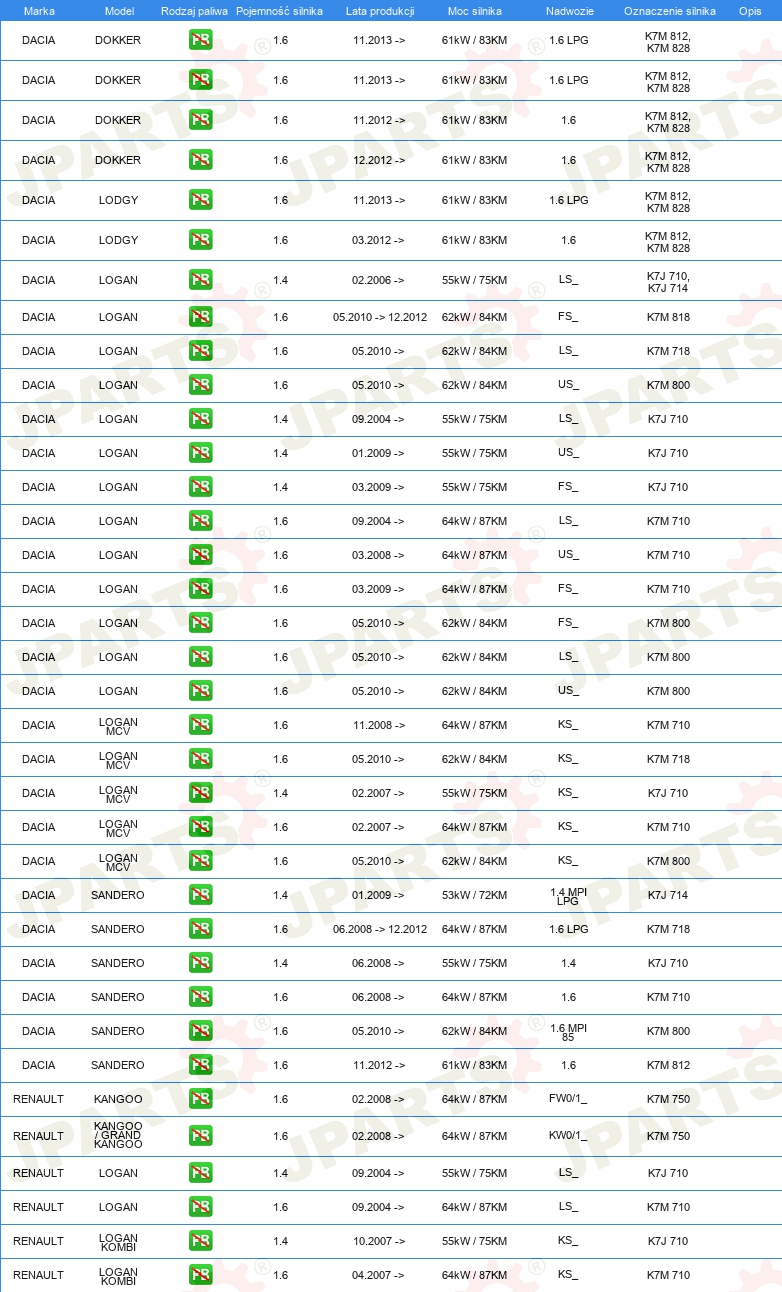Click the production date 10.2007 ->
The height and width of the screenshot is (1292, 782).
click(x=379, y=1241)
